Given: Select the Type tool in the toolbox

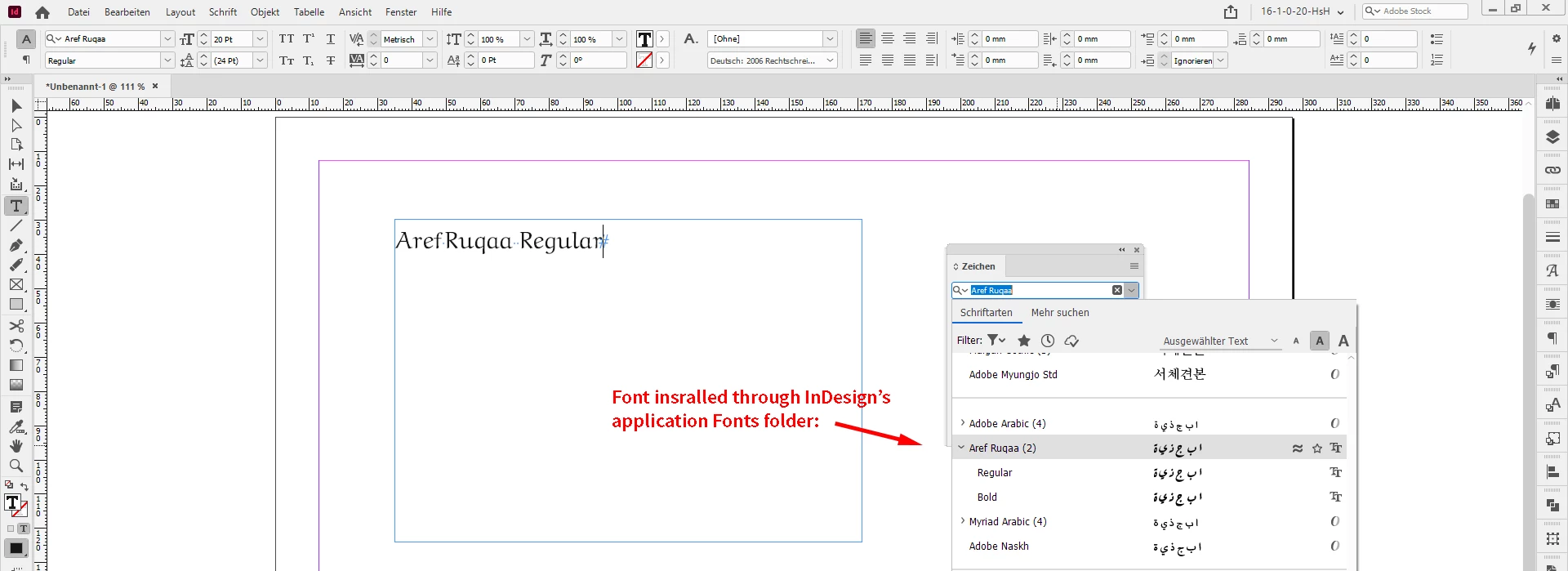Looking at the screenshot, I should [16, 206].
